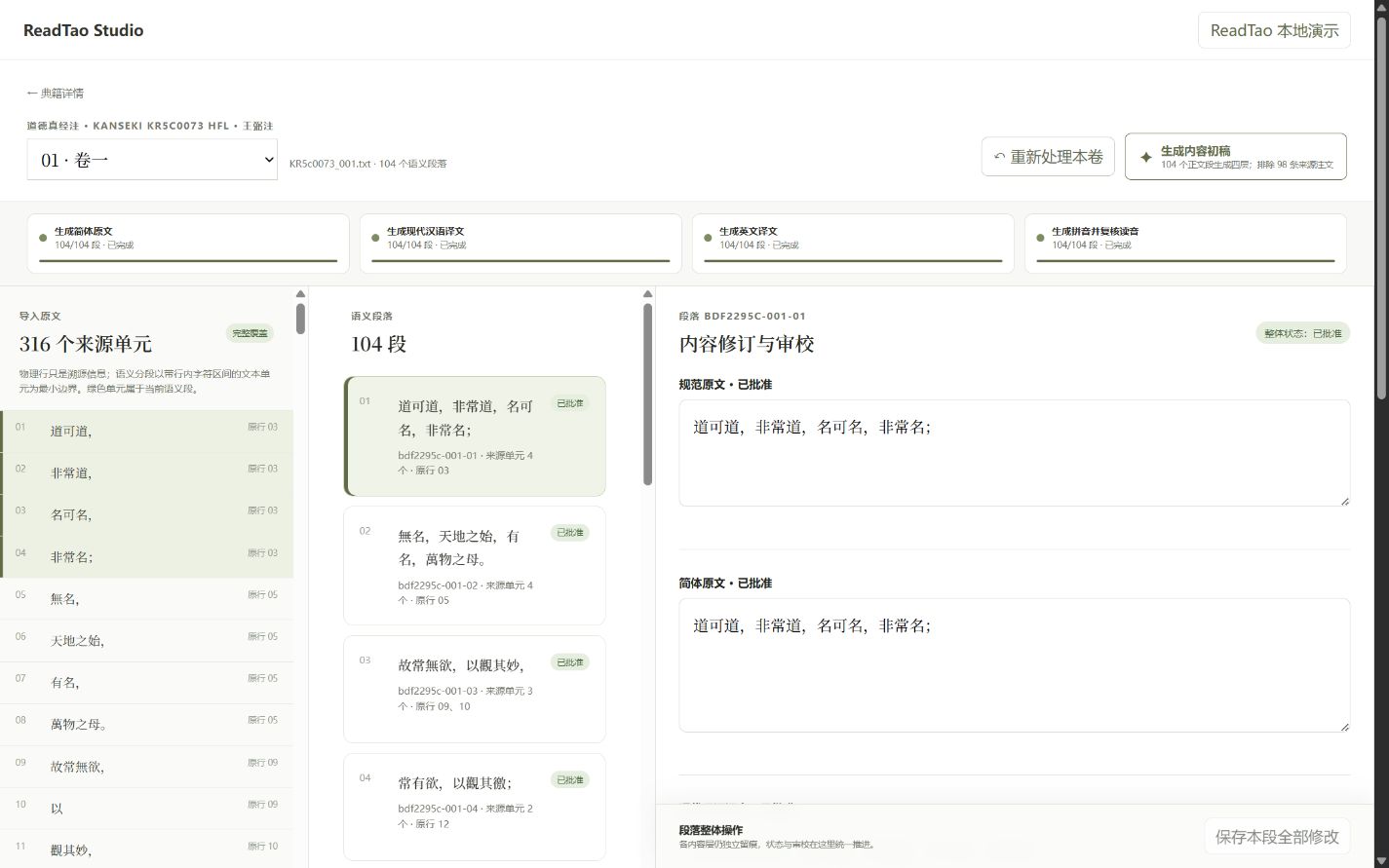1389x868 pixels.
Task: Click the source panel scroll-up arrow
Action: pyautogui.click(x=300, y=293)
